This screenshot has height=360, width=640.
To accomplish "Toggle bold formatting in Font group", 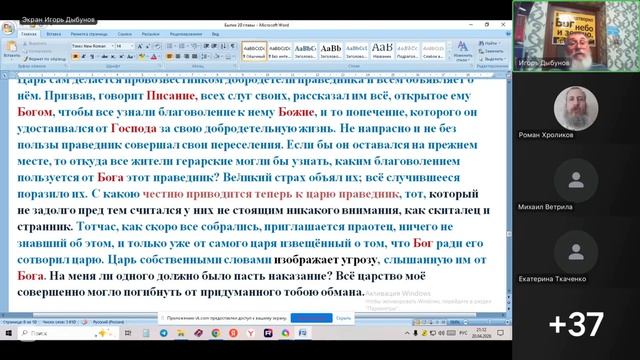I will click(x=76, y=56).
